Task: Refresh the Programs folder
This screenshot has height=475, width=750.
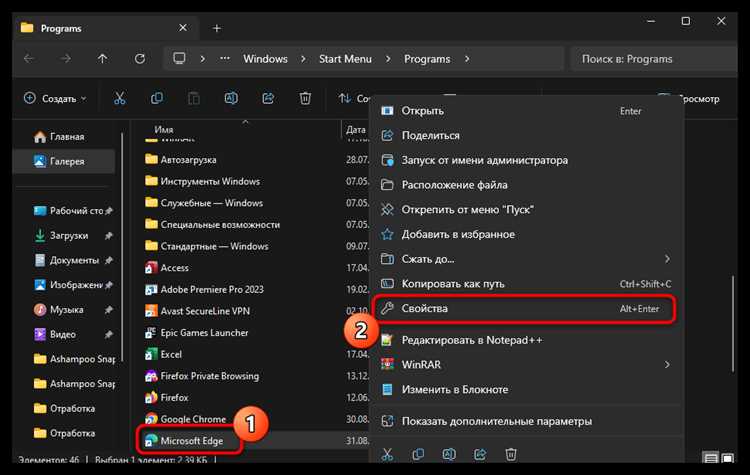Action: 140,59
